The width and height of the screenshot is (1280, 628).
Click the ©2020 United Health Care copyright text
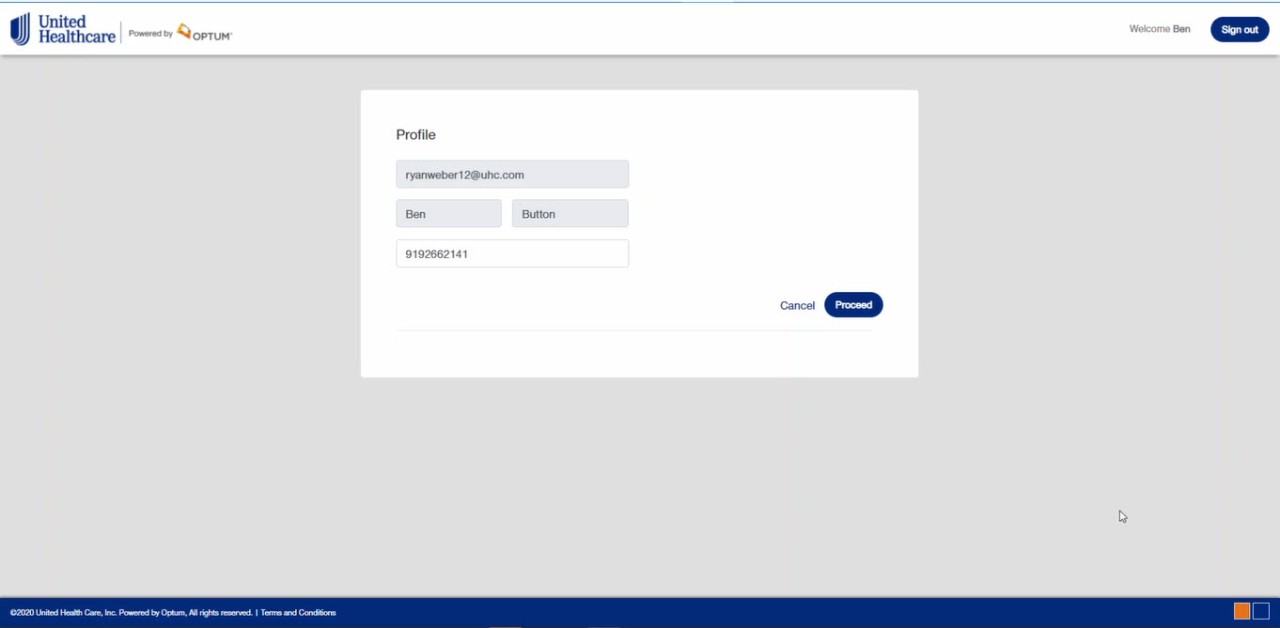63,613
